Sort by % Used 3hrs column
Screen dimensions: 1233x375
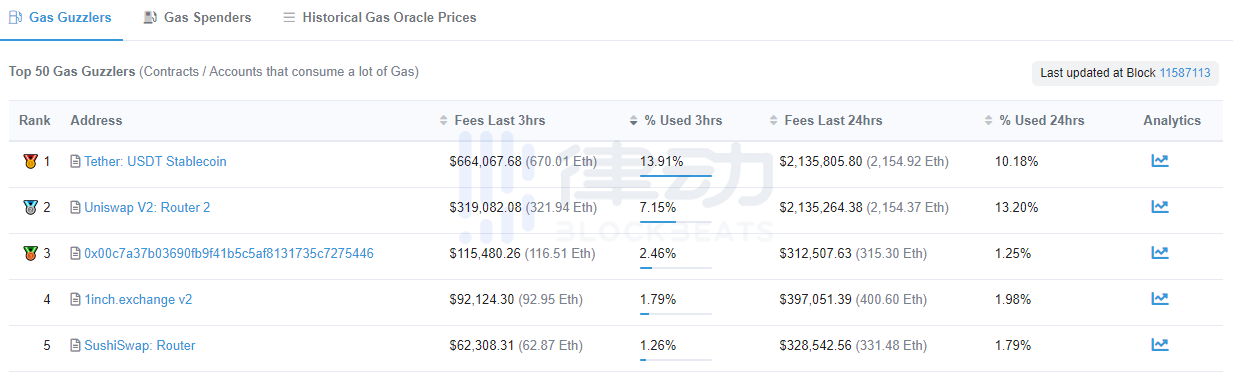coord(683,120)
